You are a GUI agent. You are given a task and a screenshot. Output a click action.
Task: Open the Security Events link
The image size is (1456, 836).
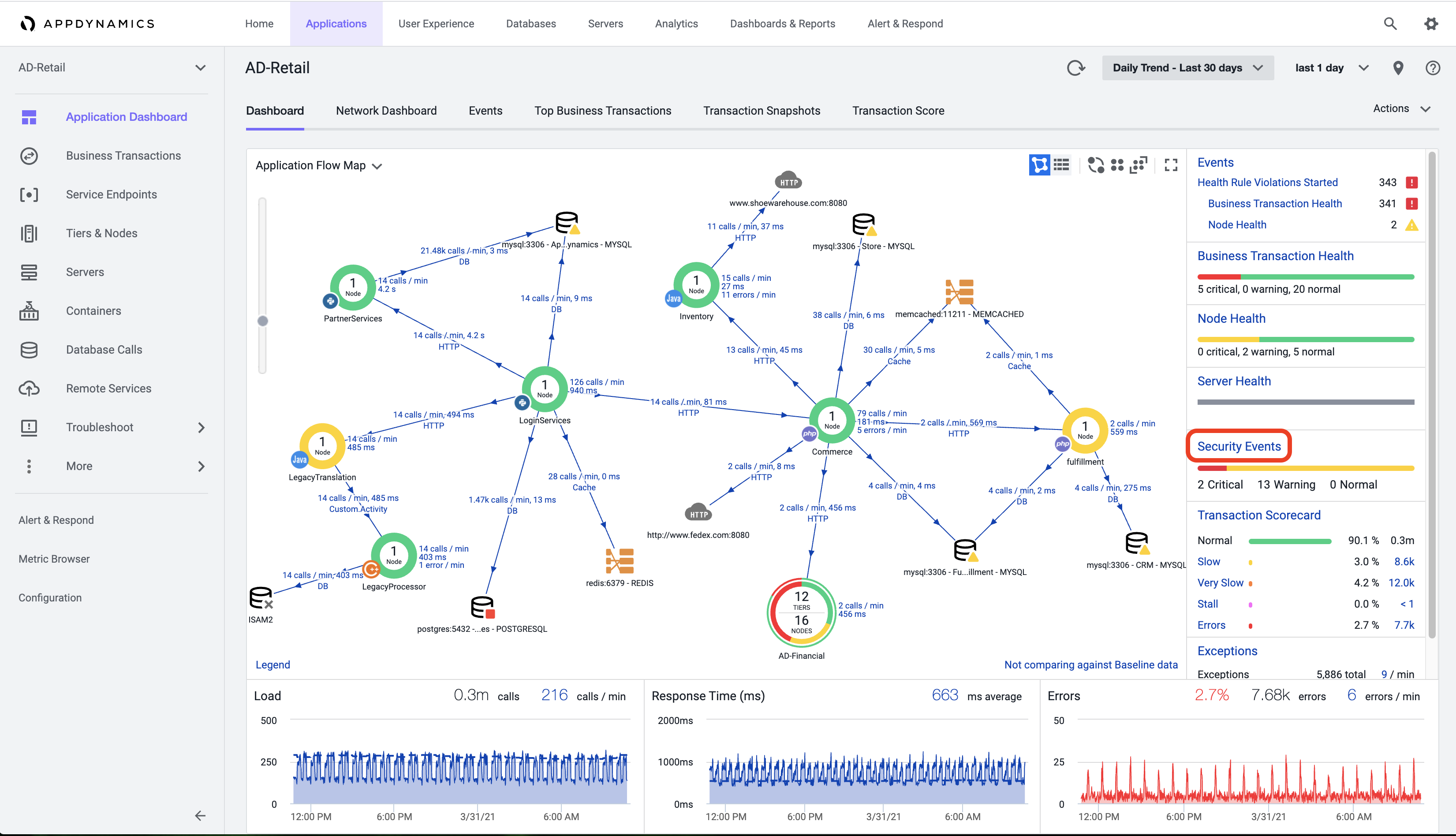(x=1239, y=446)
